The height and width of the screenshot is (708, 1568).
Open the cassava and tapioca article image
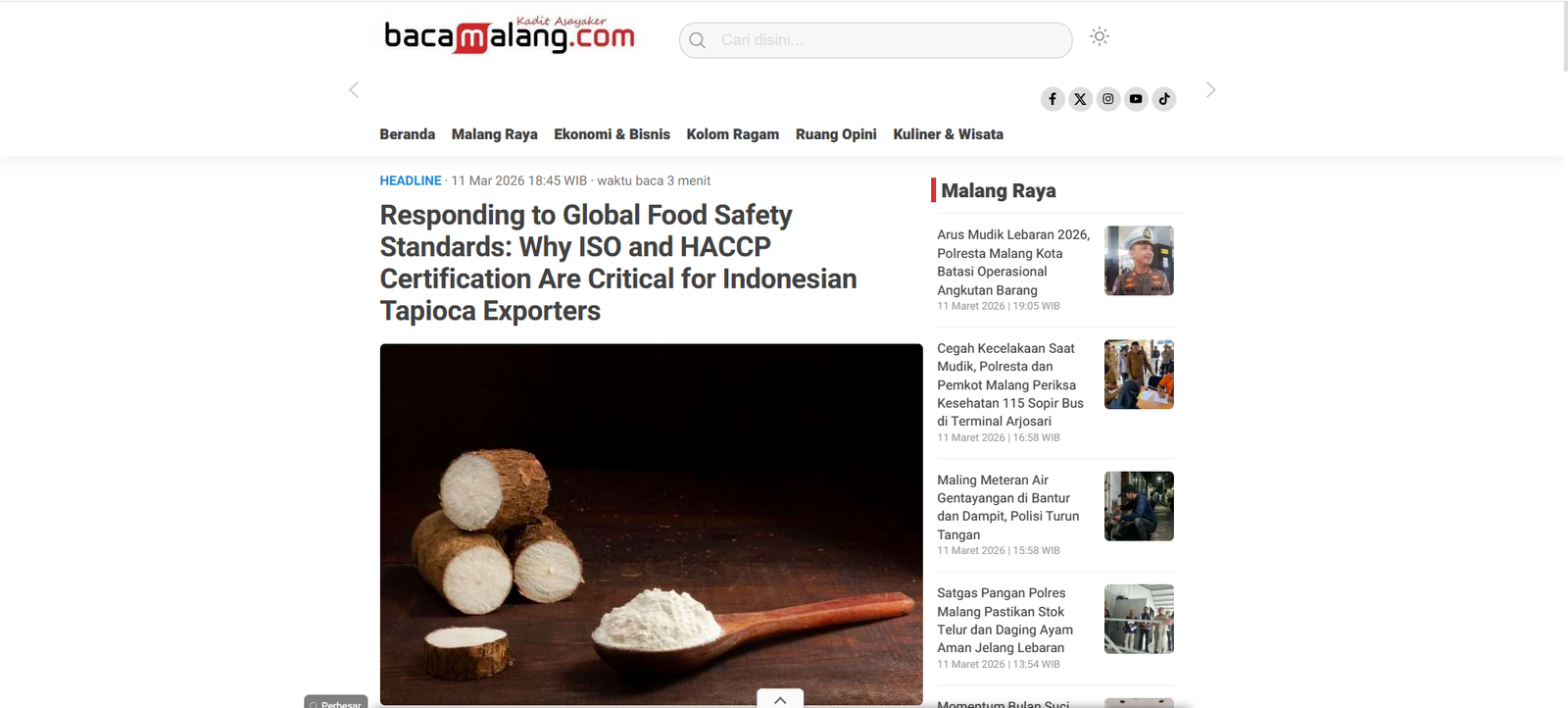tap(652, 525)
